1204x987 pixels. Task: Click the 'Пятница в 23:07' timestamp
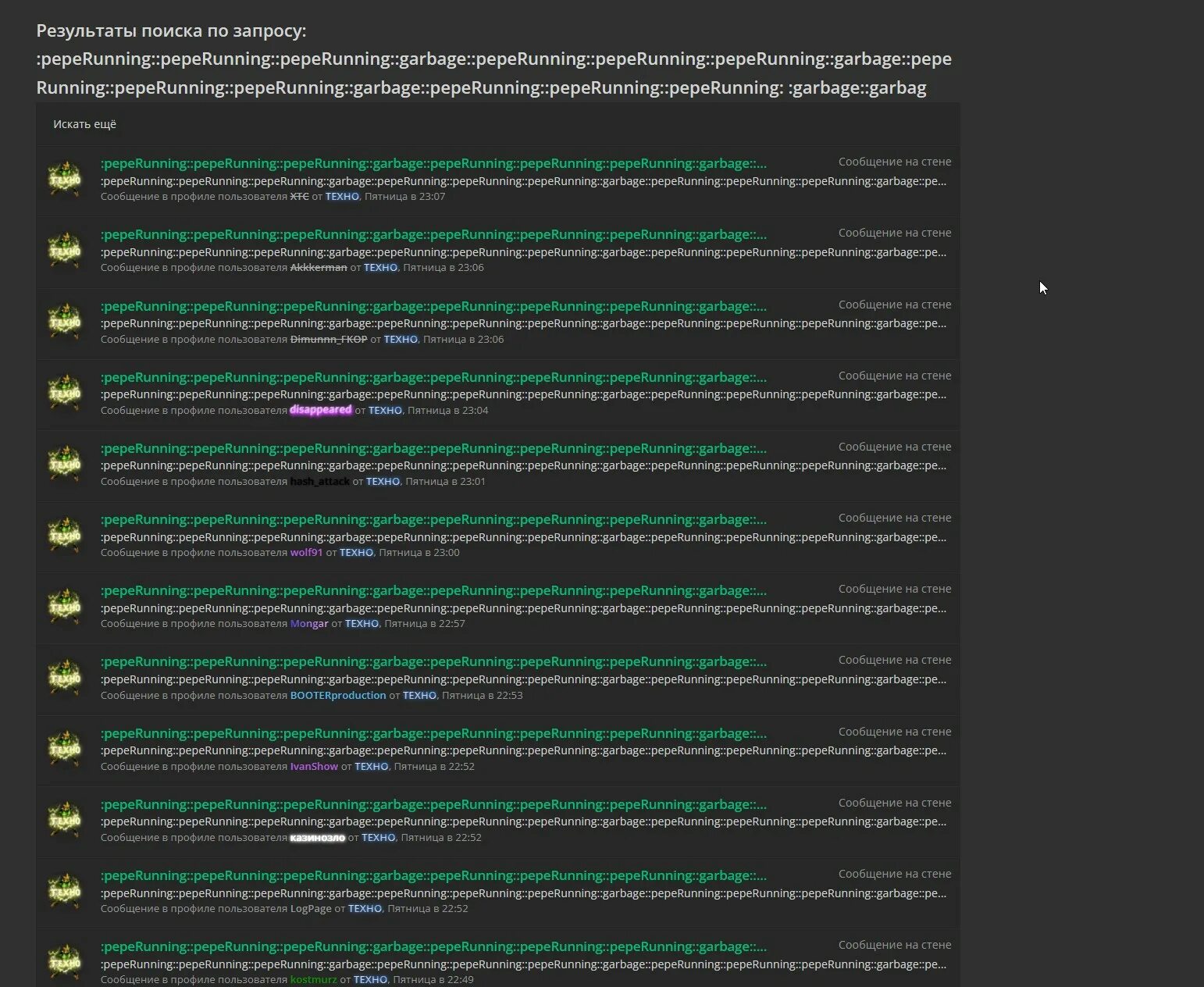click(404, 197)
